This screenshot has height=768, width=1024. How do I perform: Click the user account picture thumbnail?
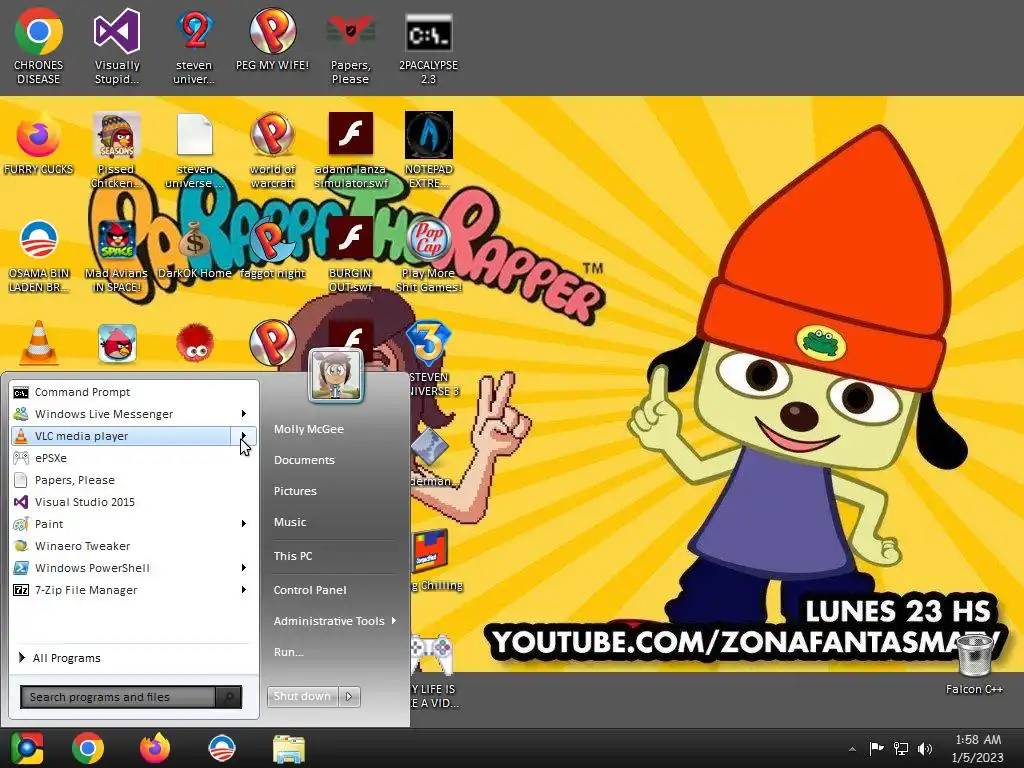pos(336,376)
